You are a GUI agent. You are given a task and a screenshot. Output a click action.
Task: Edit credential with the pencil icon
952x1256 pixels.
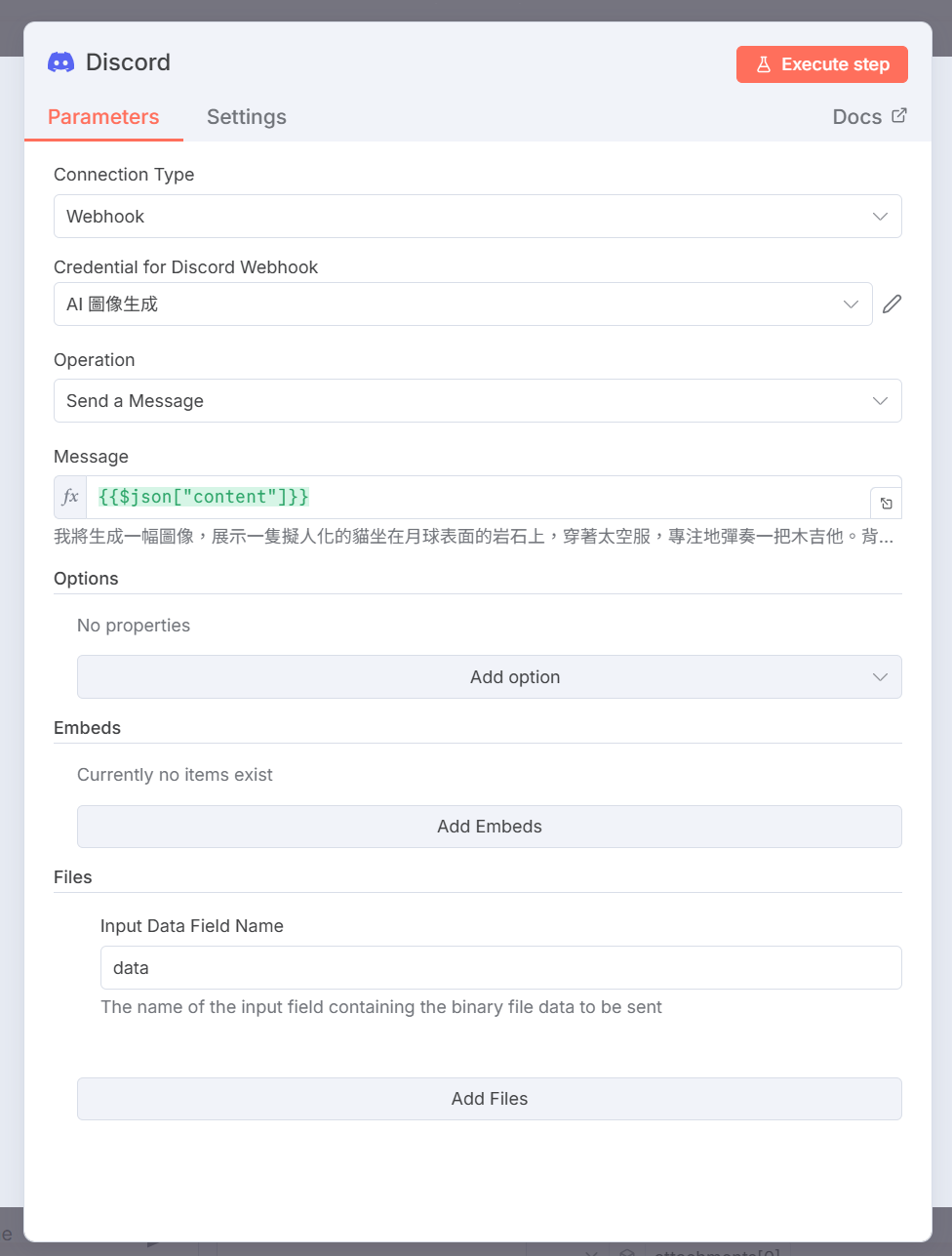point(892,304)
